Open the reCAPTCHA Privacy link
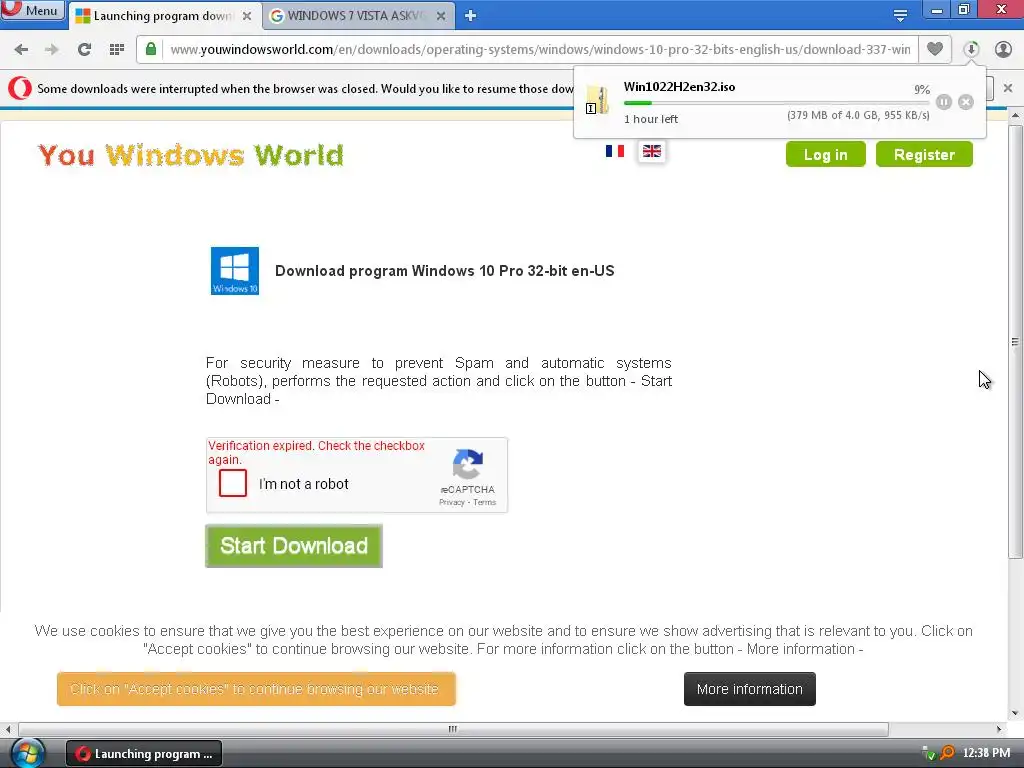 (451, 502)
